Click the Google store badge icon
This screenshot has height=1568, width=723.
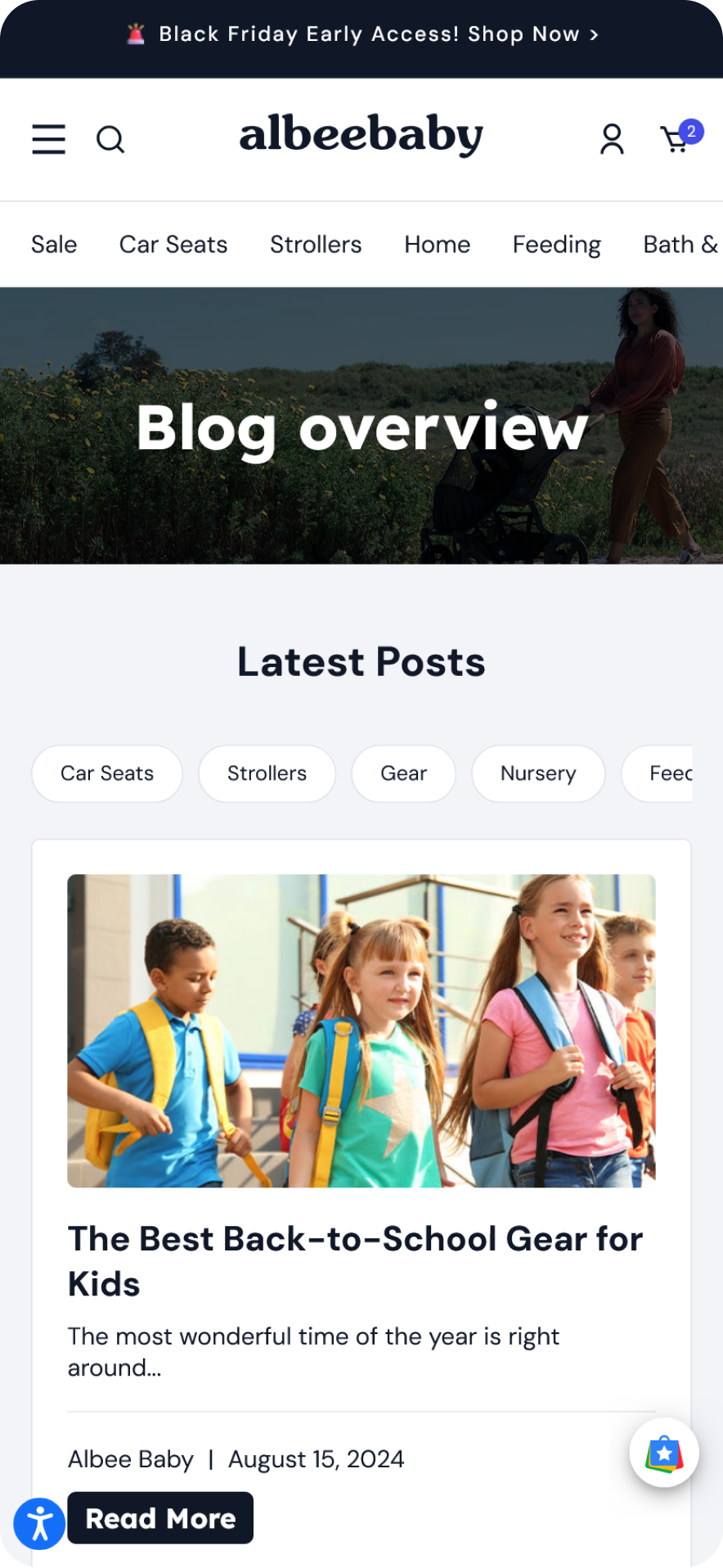[664, 1453]
